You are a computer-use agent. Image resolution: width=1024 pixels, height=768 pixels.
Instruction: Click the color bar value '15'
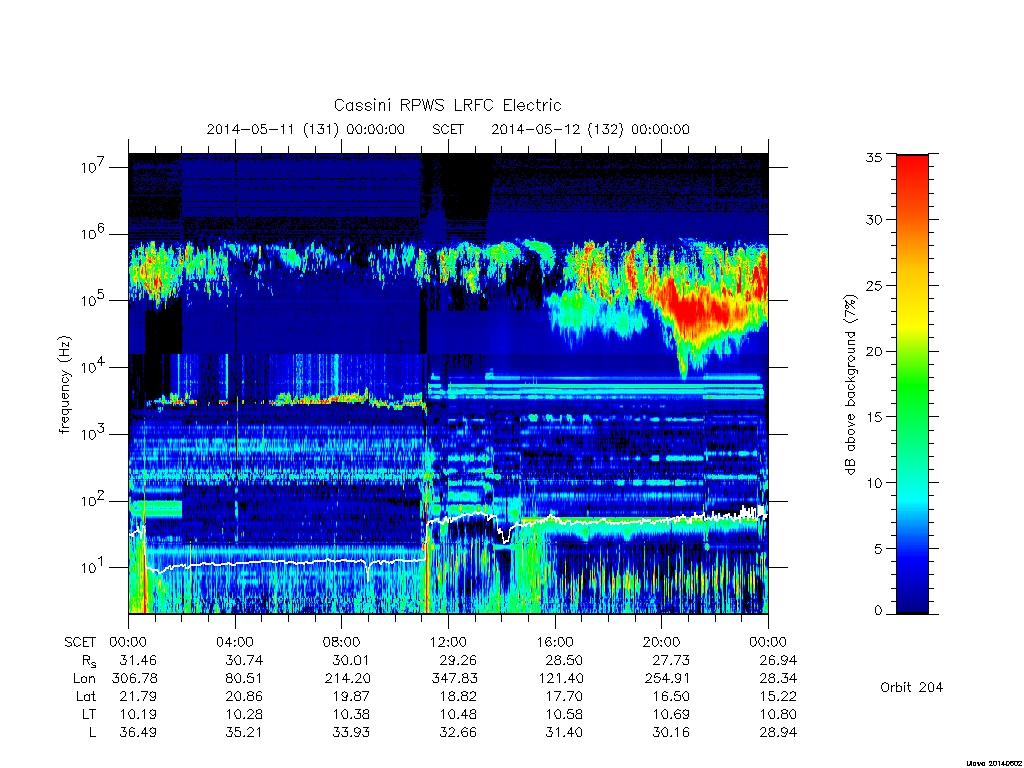[873, 417]
